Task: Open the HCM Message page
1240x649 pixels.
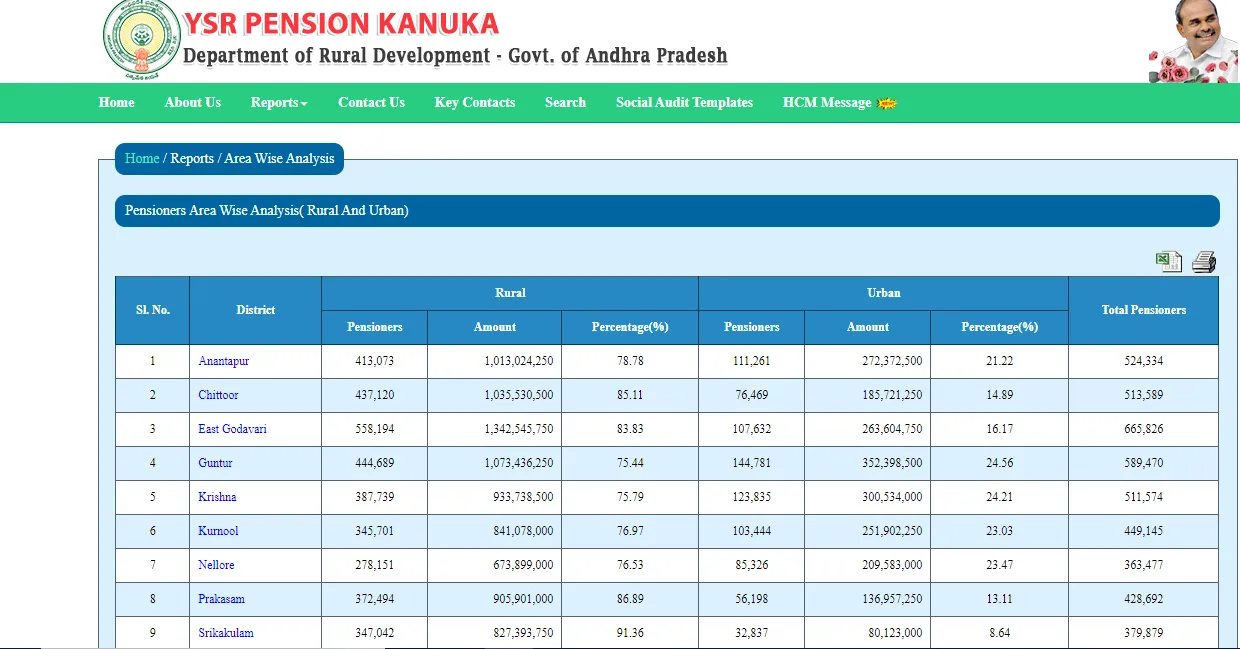Action: coord(827,103)
